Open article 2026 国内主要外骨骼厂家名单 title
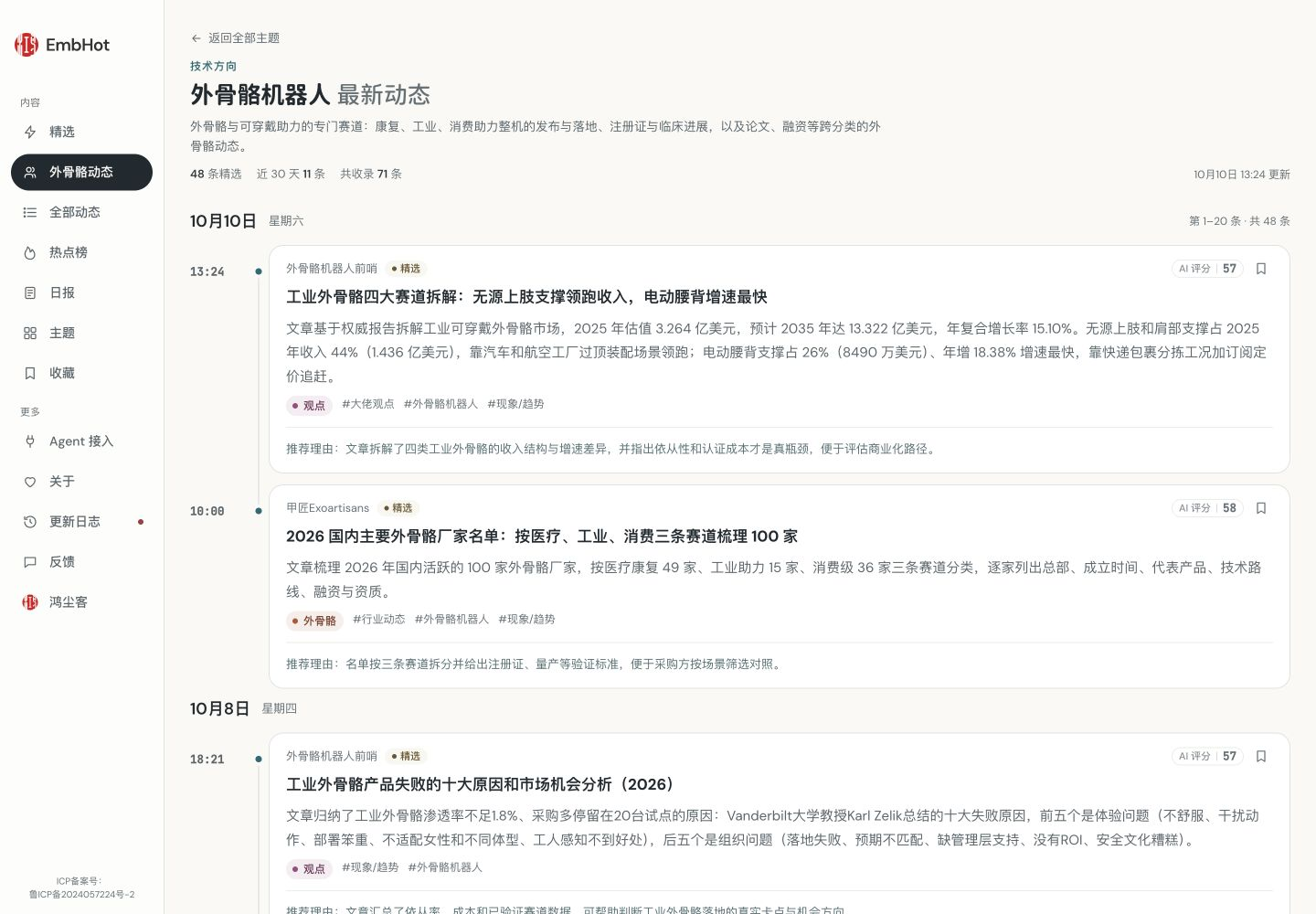 542,537
